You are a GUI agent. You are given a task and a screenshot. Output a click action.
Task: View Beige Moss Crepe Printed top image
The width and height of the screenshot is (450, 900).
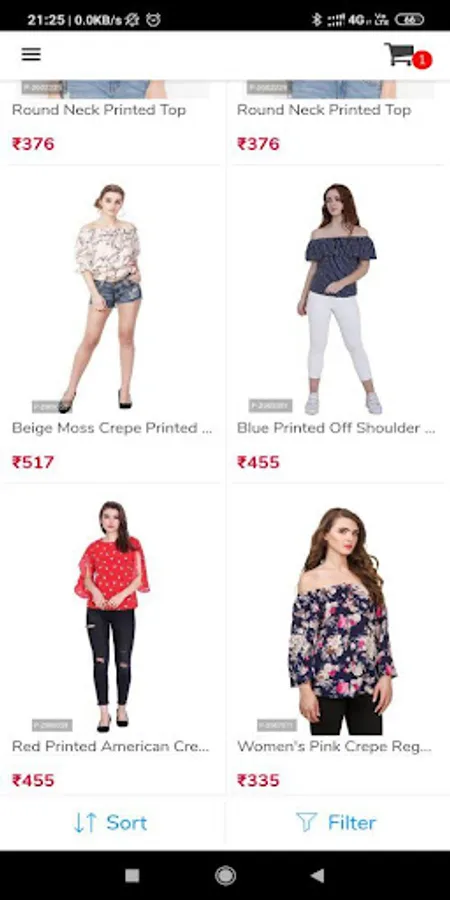point(109,297)
